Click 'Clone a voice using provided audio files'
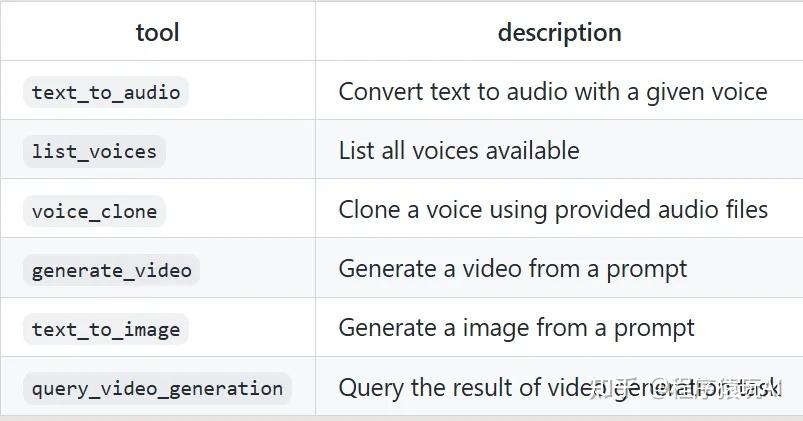803x421 pixels. click(552, 210)
